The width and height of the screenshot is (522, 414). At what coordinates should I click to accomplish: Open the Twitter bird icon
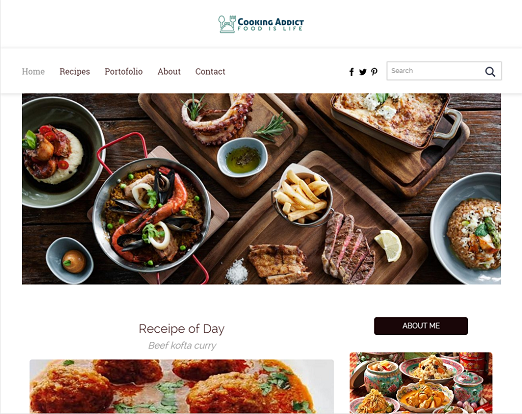pyautogui.click(x=363, y=72)
